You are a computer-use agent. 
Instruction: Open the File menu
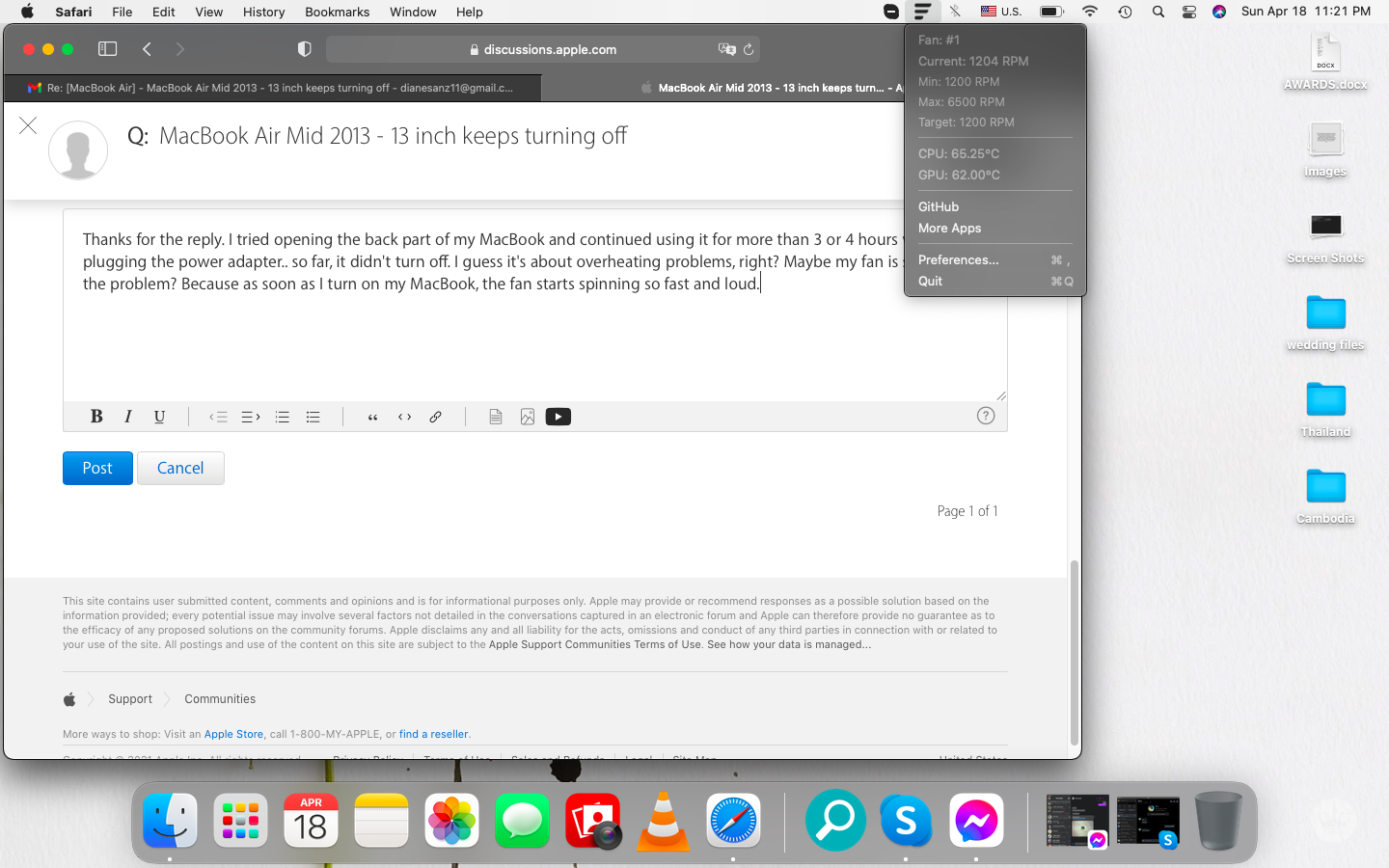pos(123,12)
